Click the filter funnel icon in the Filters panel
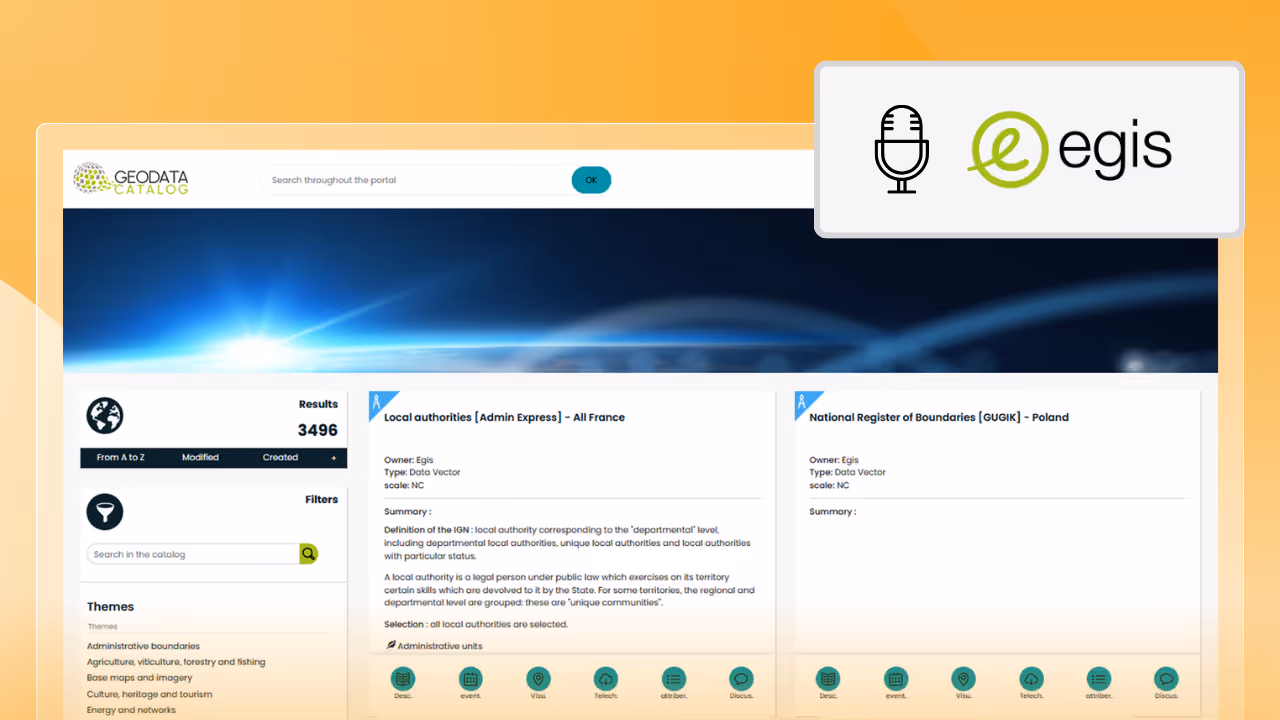This screenshot has width=1280, height=720. (105, 511)
